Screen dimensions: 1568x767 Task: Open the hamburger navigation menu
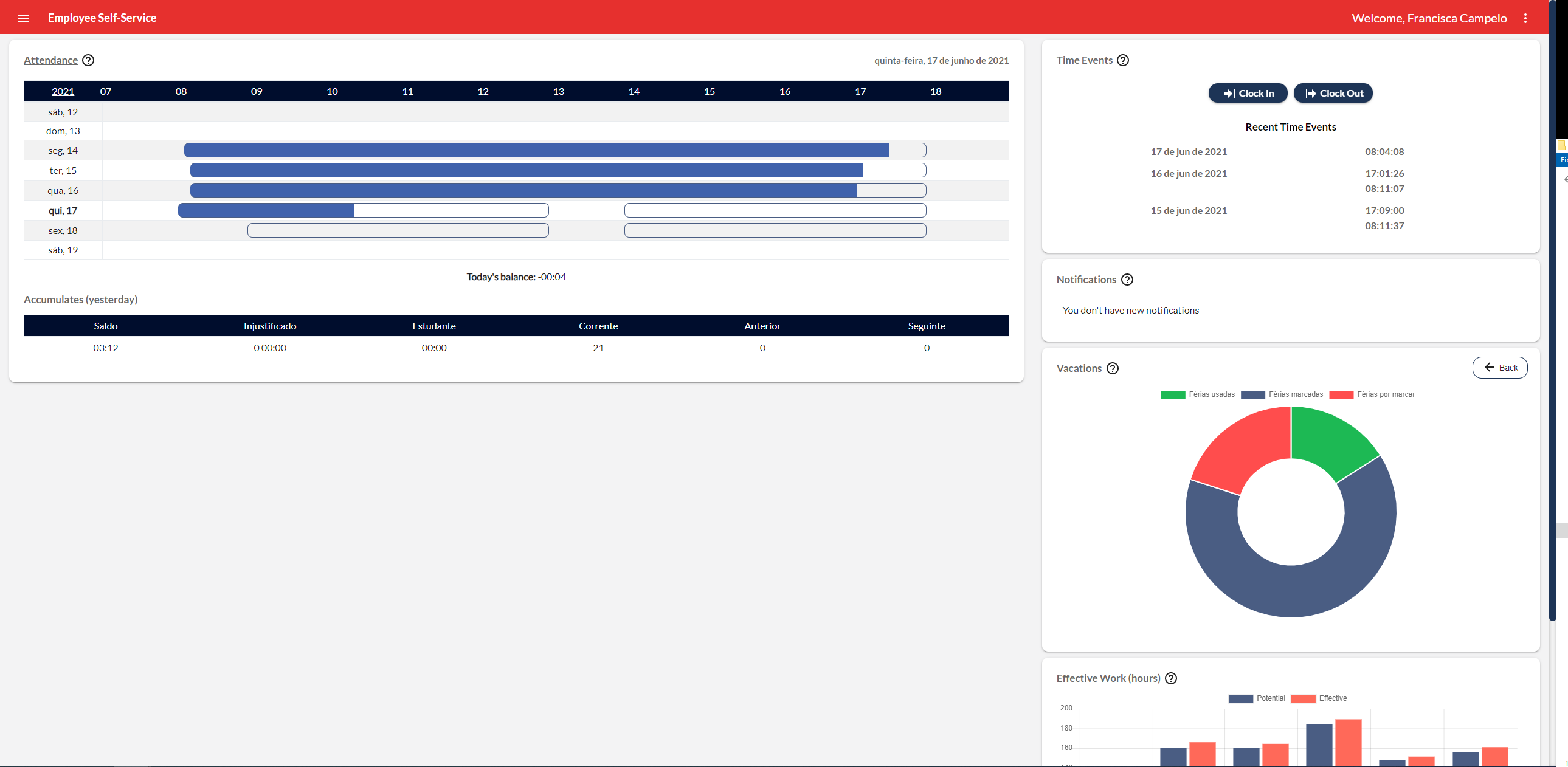[x=24, y=18]
